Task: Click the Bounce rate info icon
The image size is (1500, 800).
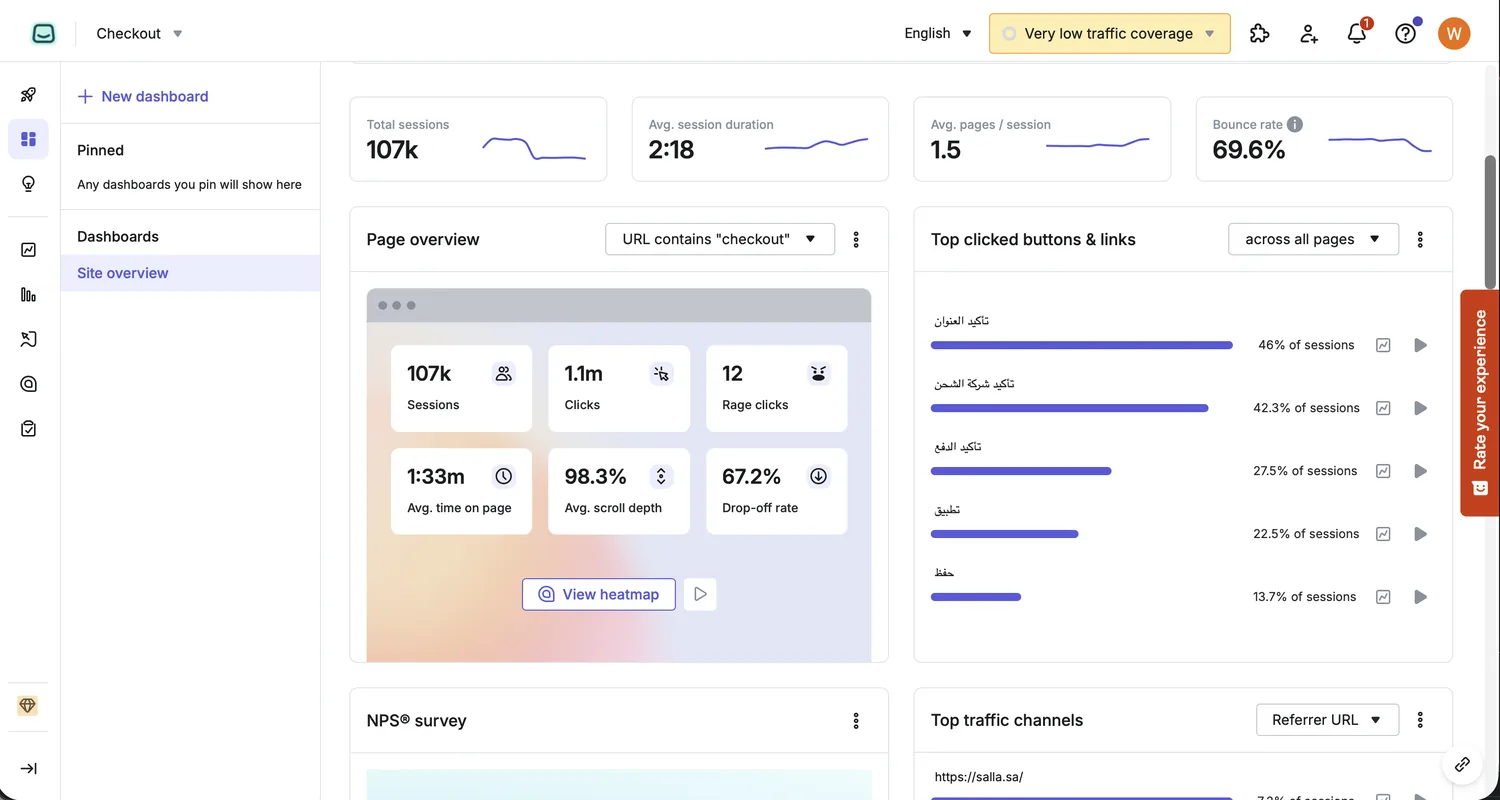Action: (x=1295, y=124)
